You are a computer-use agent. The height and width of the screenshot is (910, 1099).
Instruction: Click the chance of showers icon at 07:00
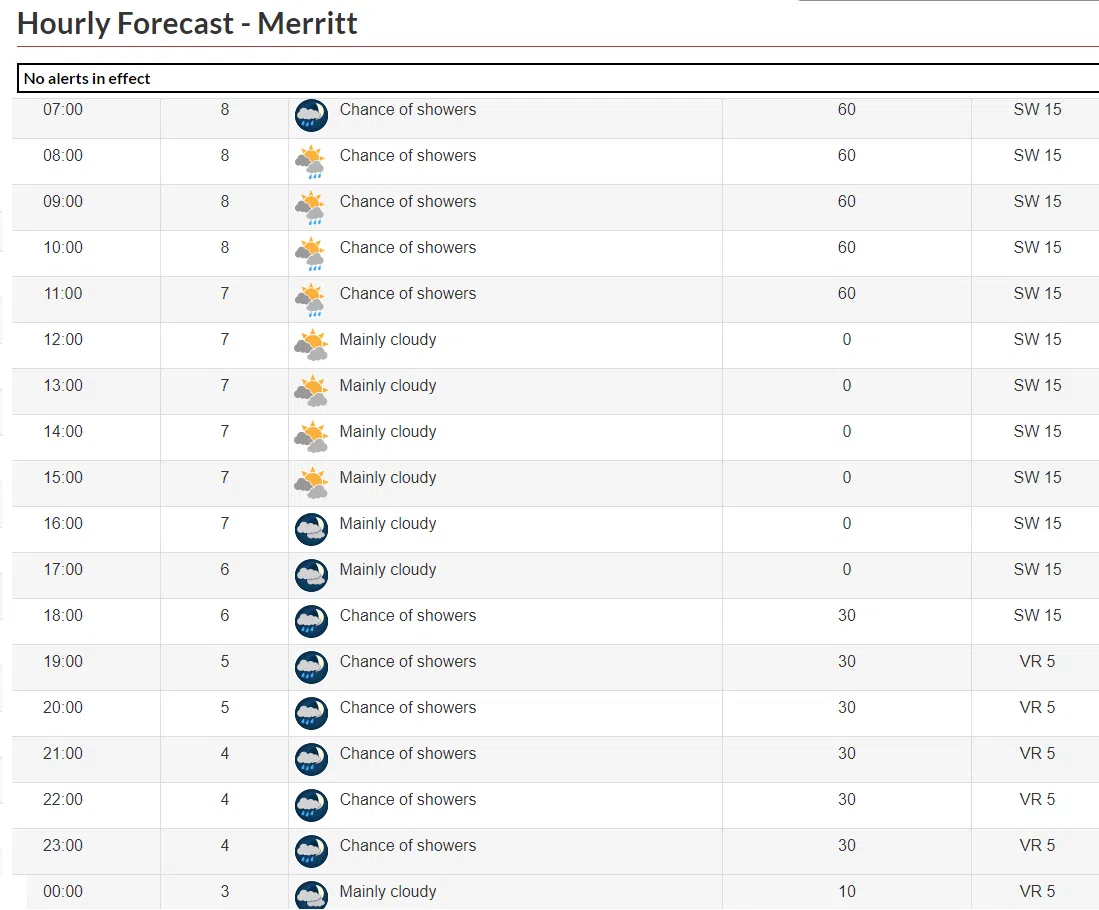click(311, 115)
